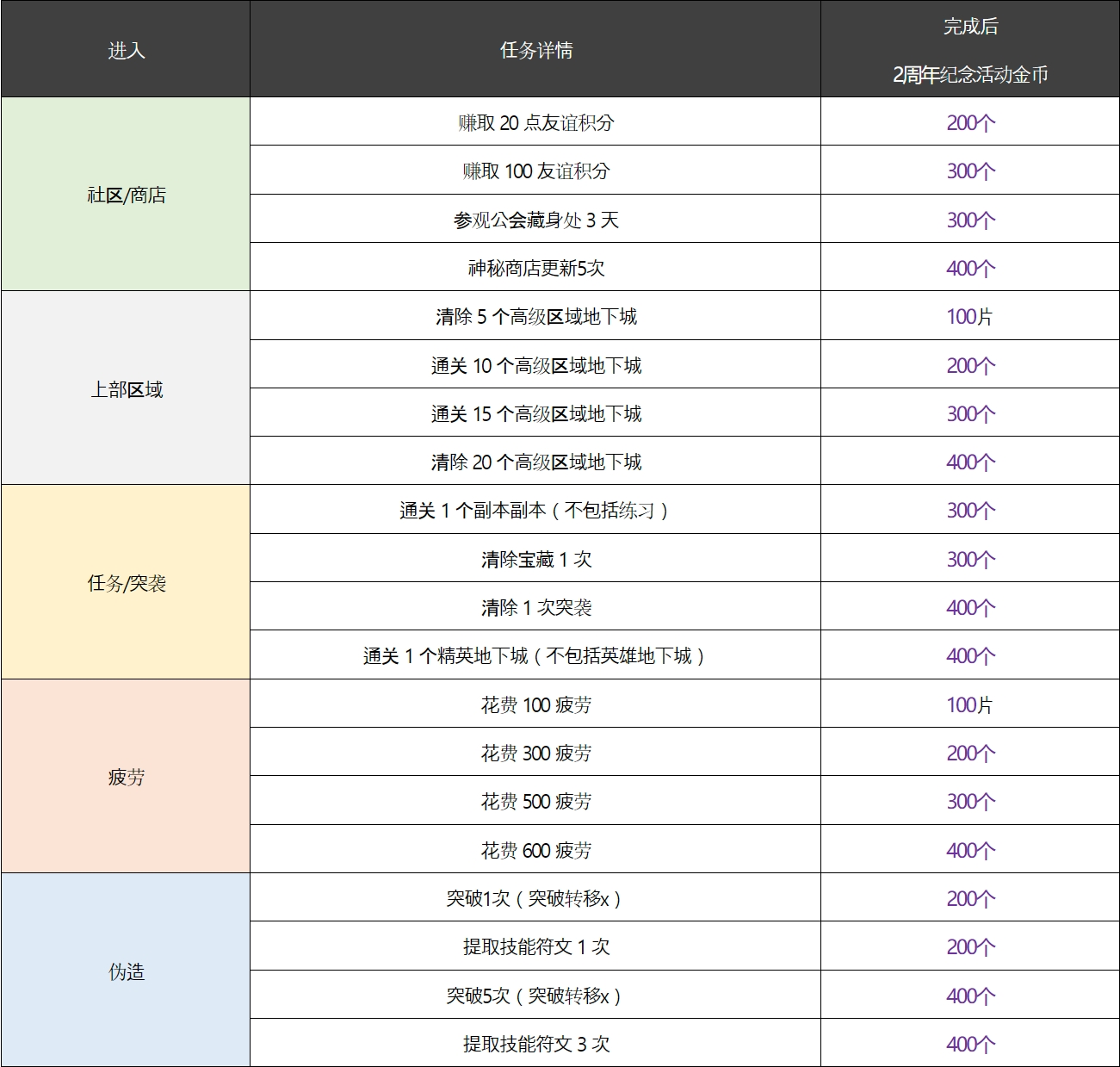Click '花费 300 疲劳' task
Screen dimensions: 1120x1067
535,753
